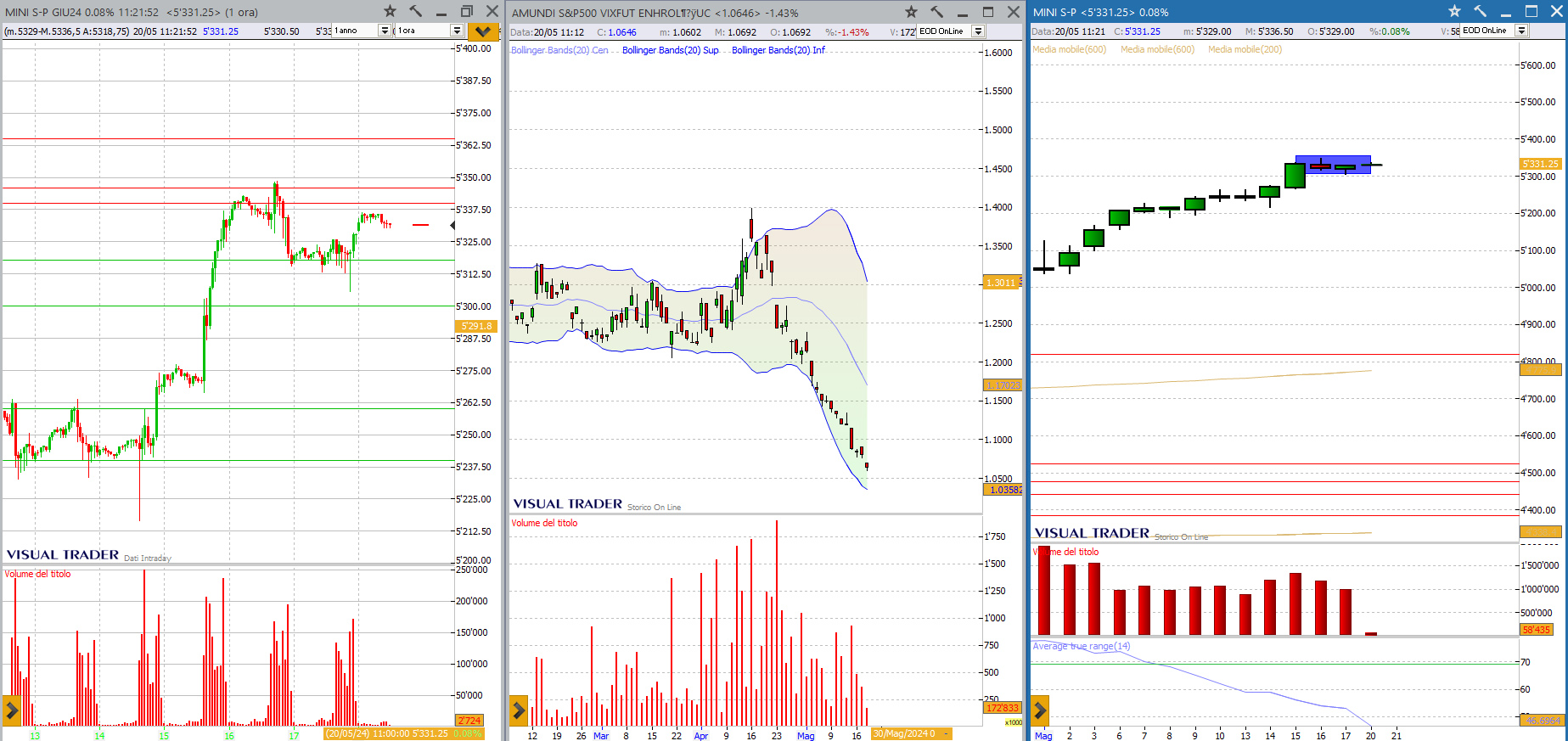This screenshot has height=741, width=1568.
Task: Click orange chevron button in left chart toolbar
Action: pos(482,31)
